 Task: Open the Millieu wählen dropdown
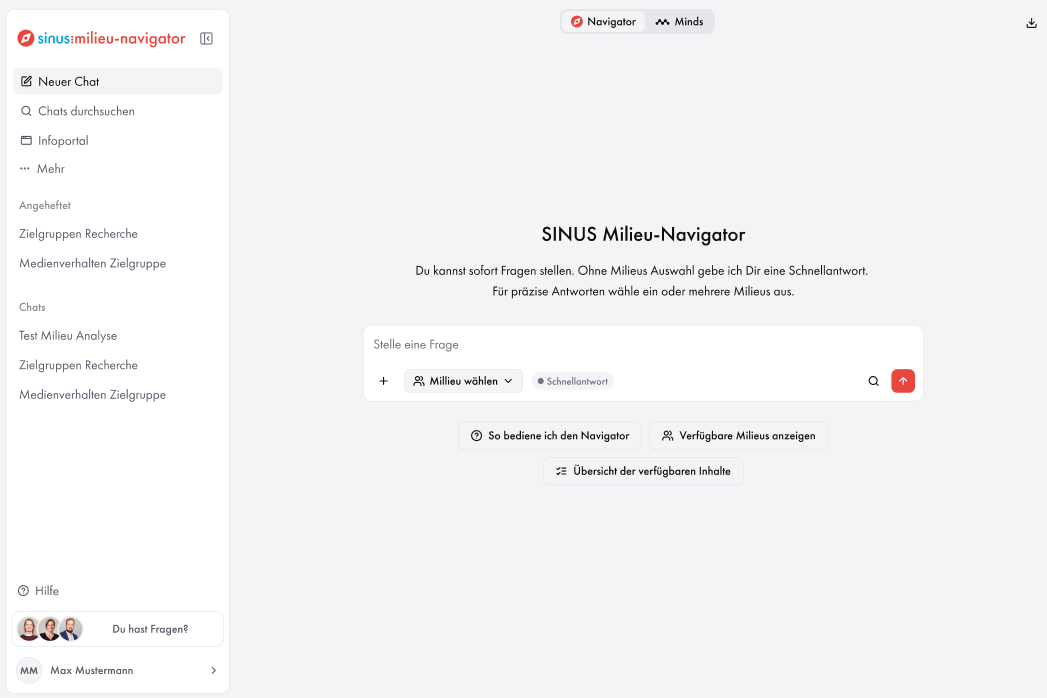click(x=463, y=381)
